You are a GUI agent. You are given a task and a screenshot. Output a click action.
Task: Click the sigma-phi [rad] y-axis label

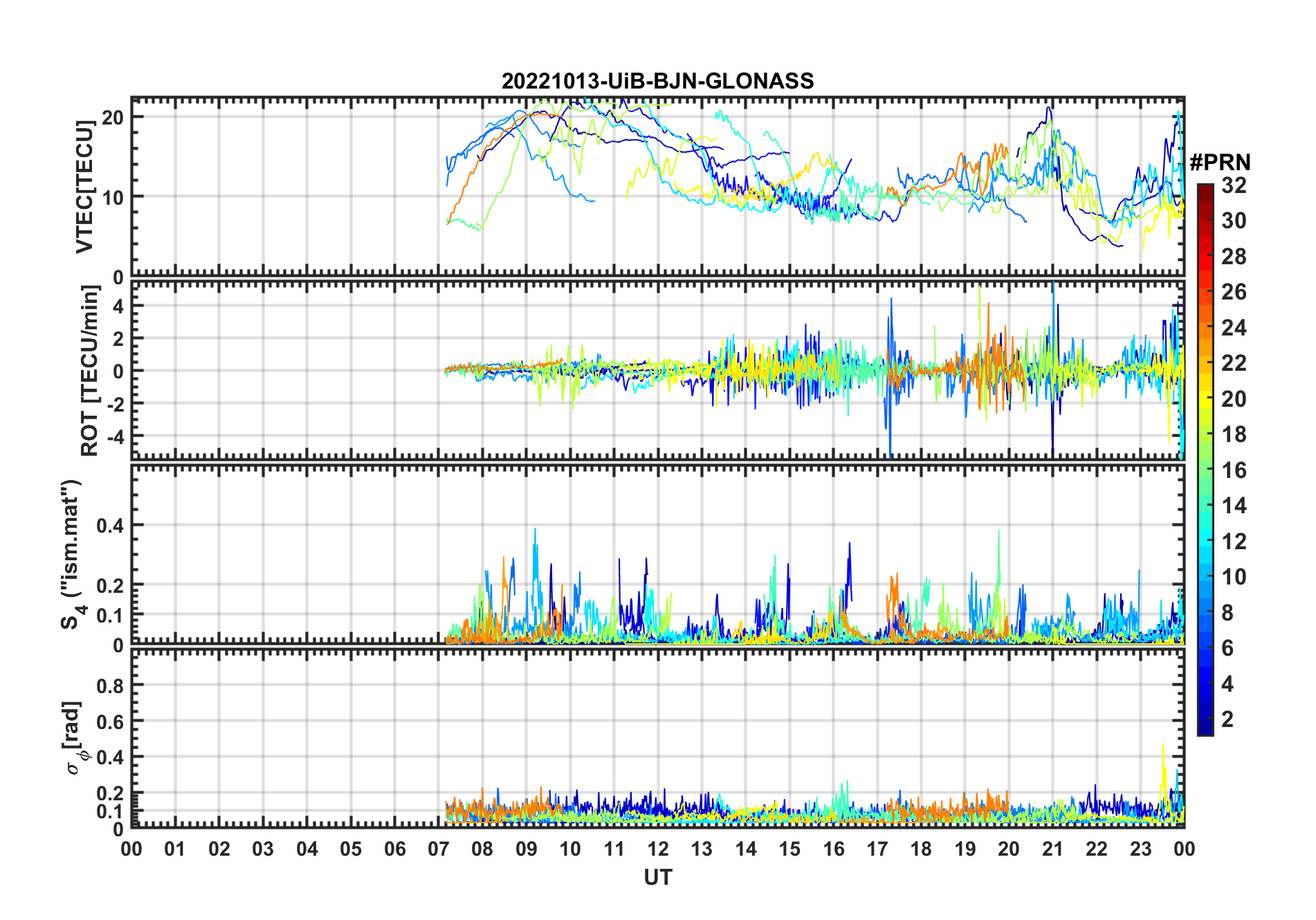[x=75, y=737]
